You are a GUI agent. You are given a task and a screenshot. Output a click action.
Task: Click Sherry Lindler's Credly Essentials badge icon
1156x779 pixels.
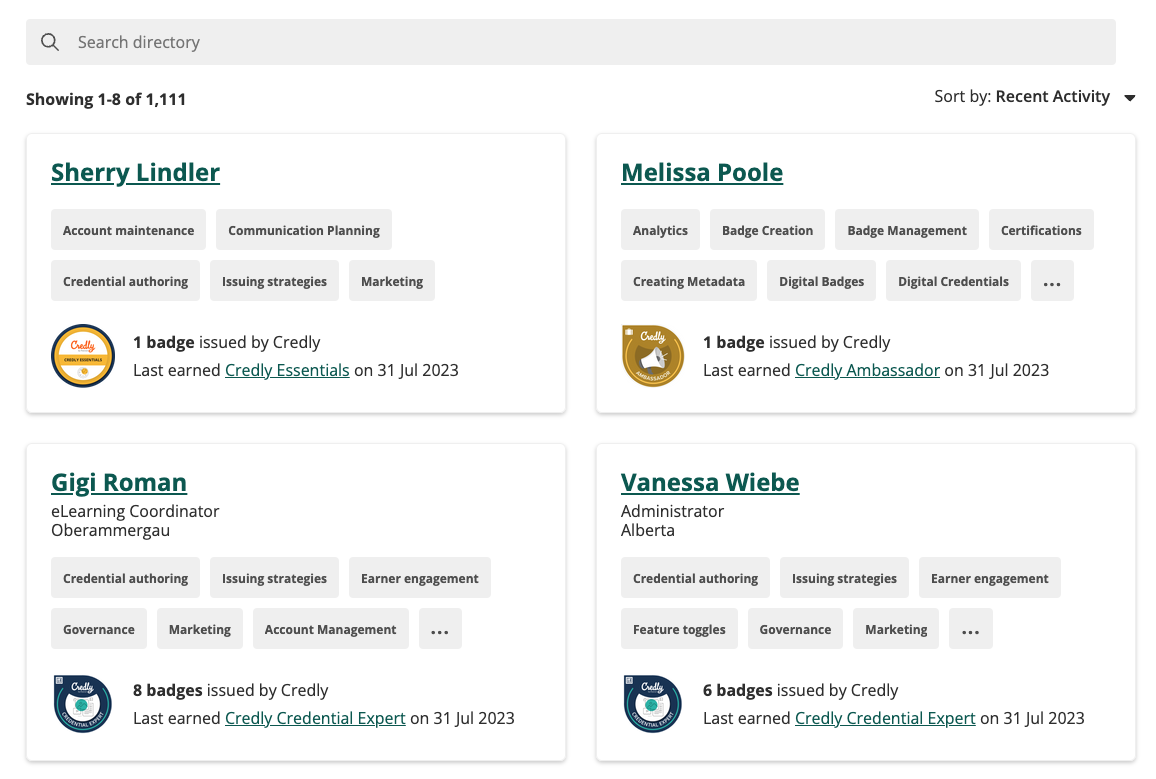click(x=83, y=356)
